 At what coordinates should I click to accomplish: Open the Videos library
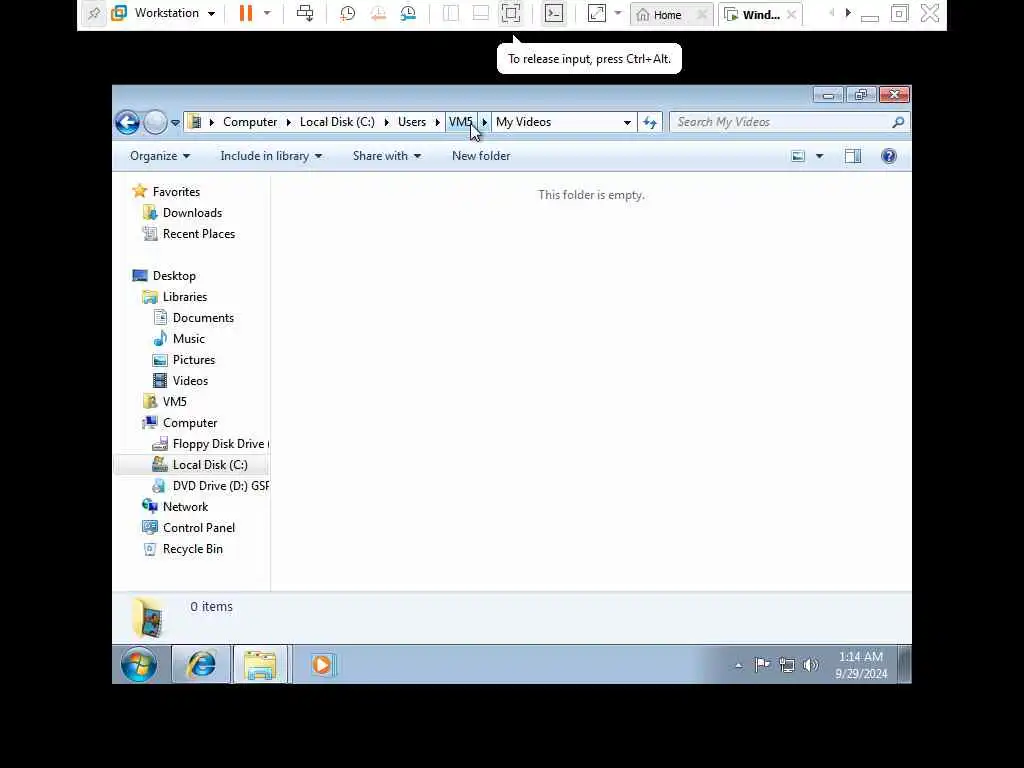(191, 381)
